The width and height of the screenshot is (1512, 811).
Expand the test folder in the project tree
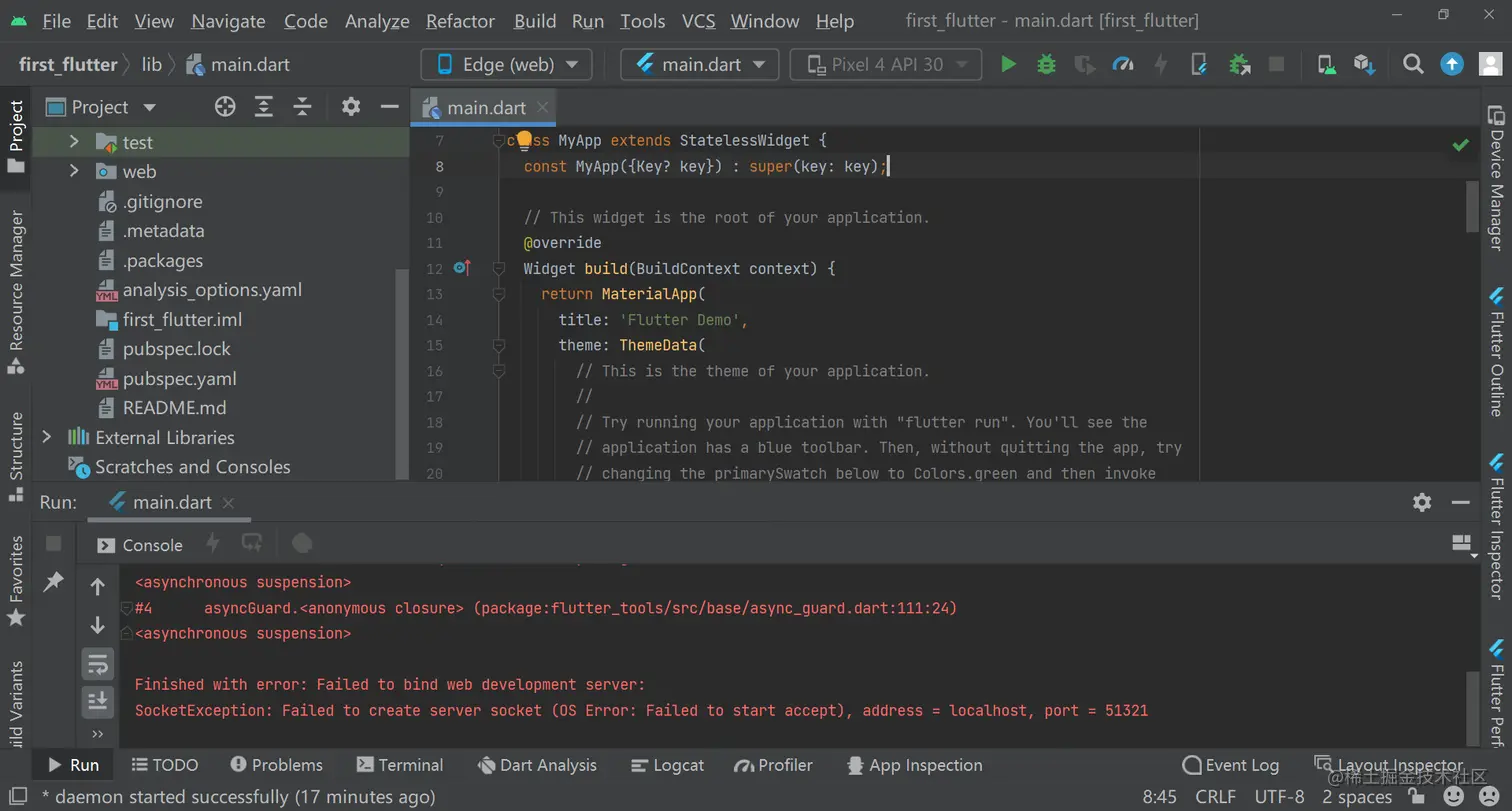coord(74,142)
